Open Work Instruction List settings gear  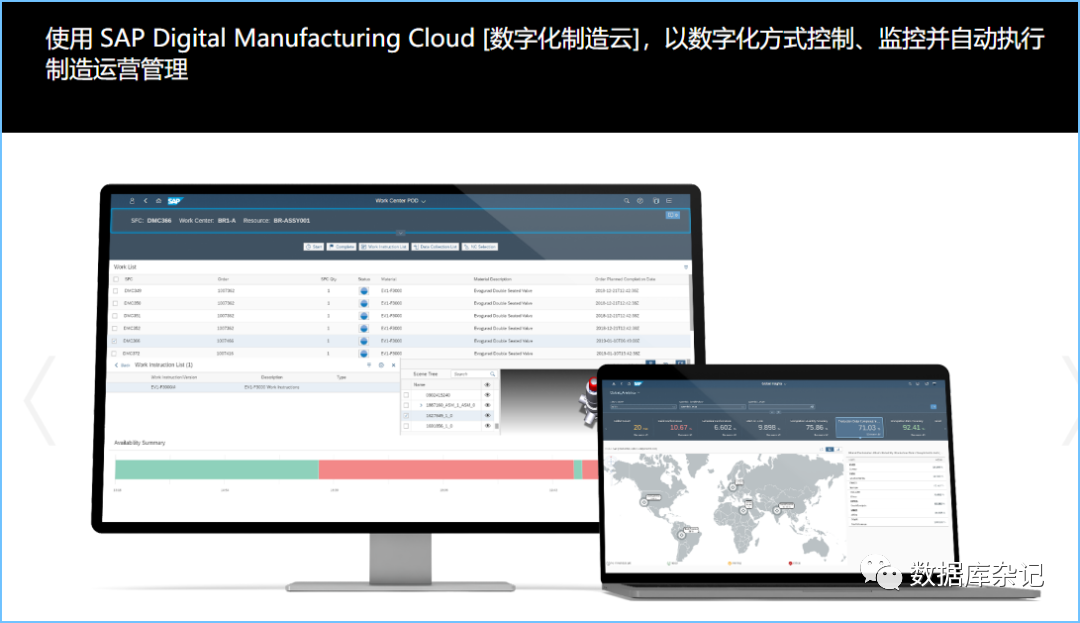[x=381, y=365]
